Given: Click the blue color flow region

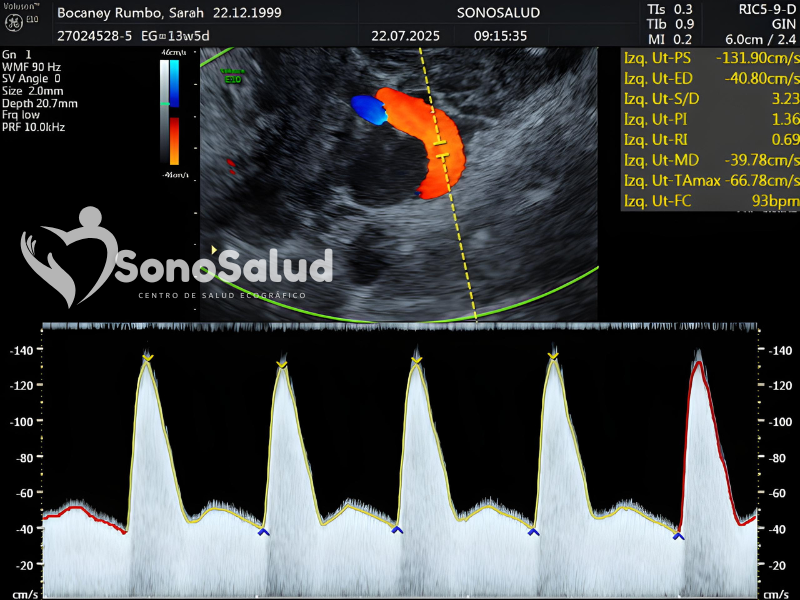Looking at the screenshot, I should (x=367, y=109).
